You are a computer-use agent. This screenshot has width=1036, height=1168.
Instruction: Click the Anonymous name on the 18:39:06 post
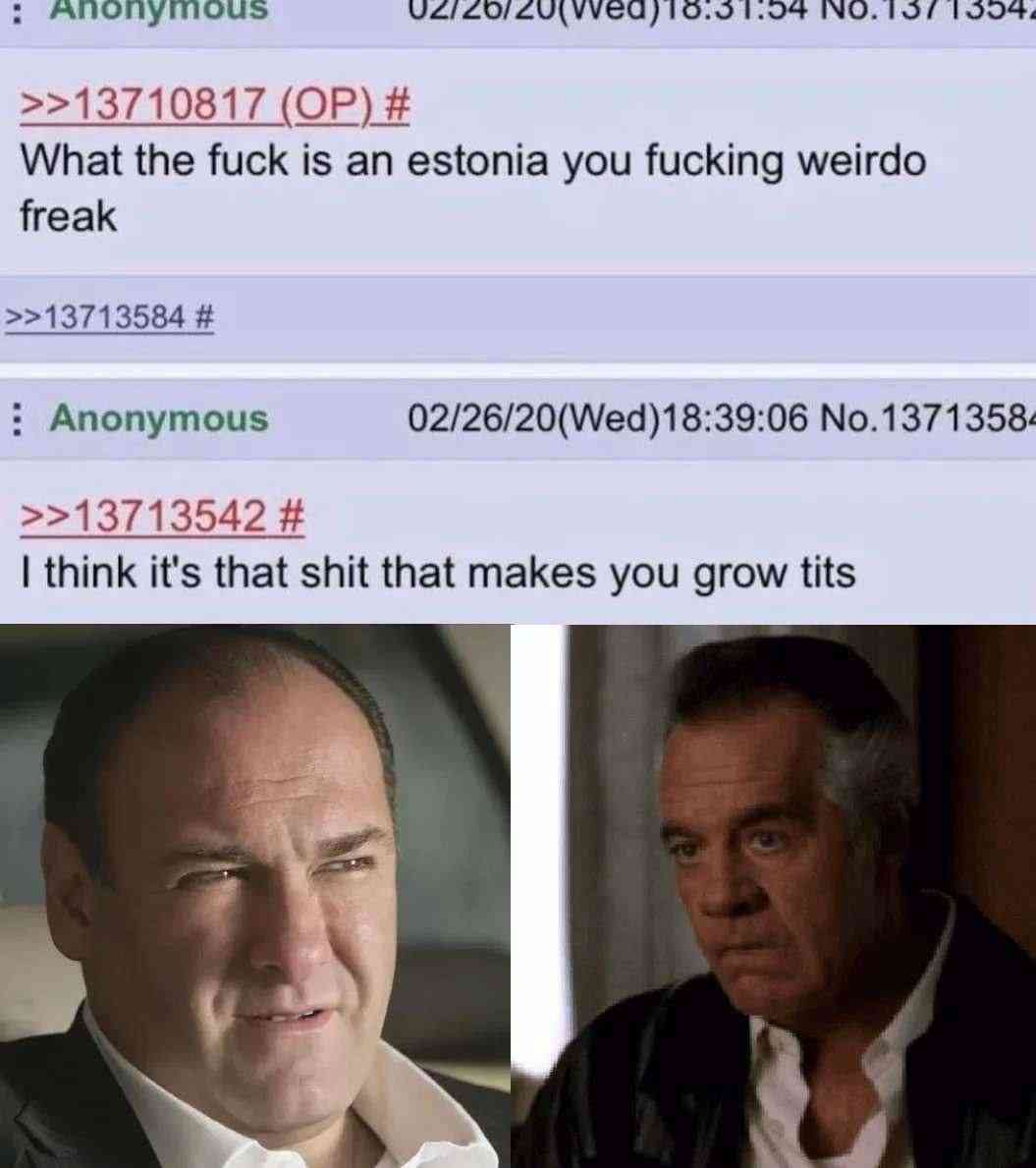coord(159,417)
